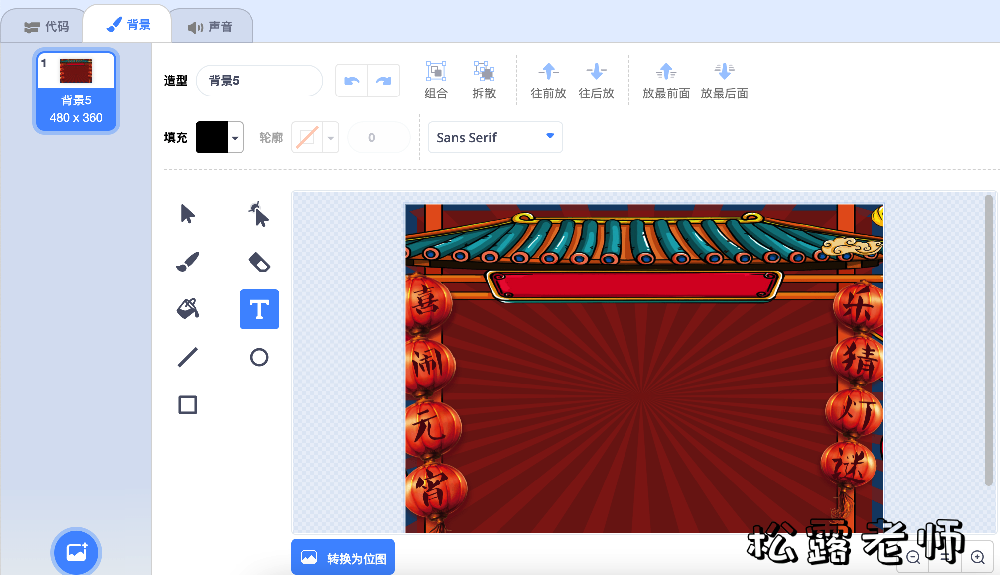
Task: Open the Sans Serif font dropdown
Action: coord(495,137)
